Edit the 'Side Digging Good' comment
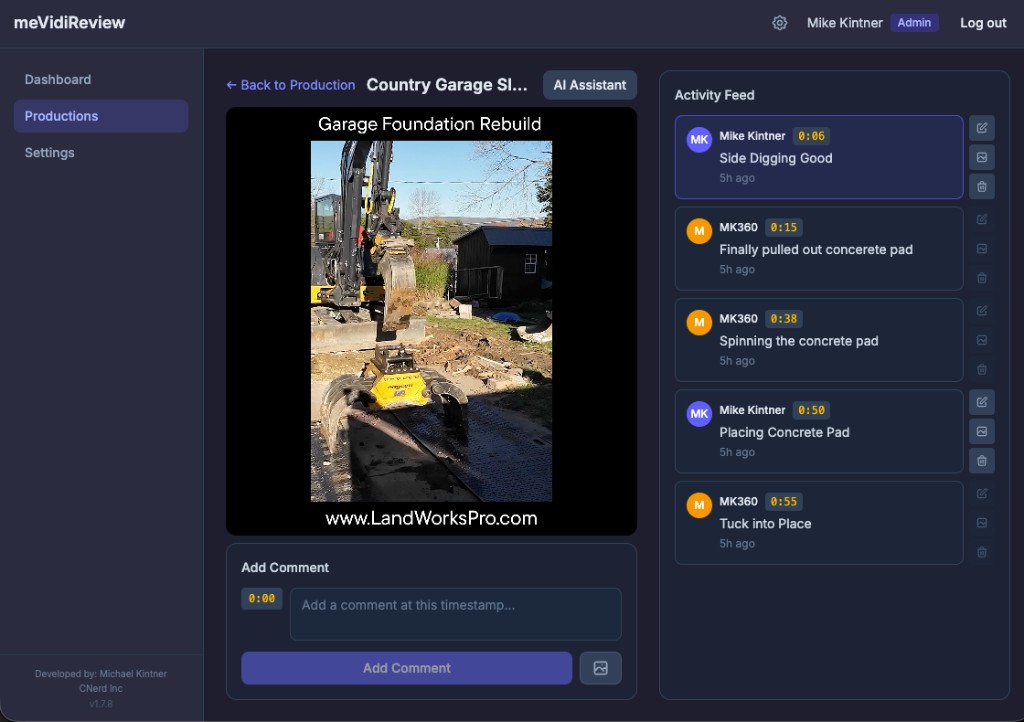The height and width of the screenshot is (722, 1024). pos(981,127)
